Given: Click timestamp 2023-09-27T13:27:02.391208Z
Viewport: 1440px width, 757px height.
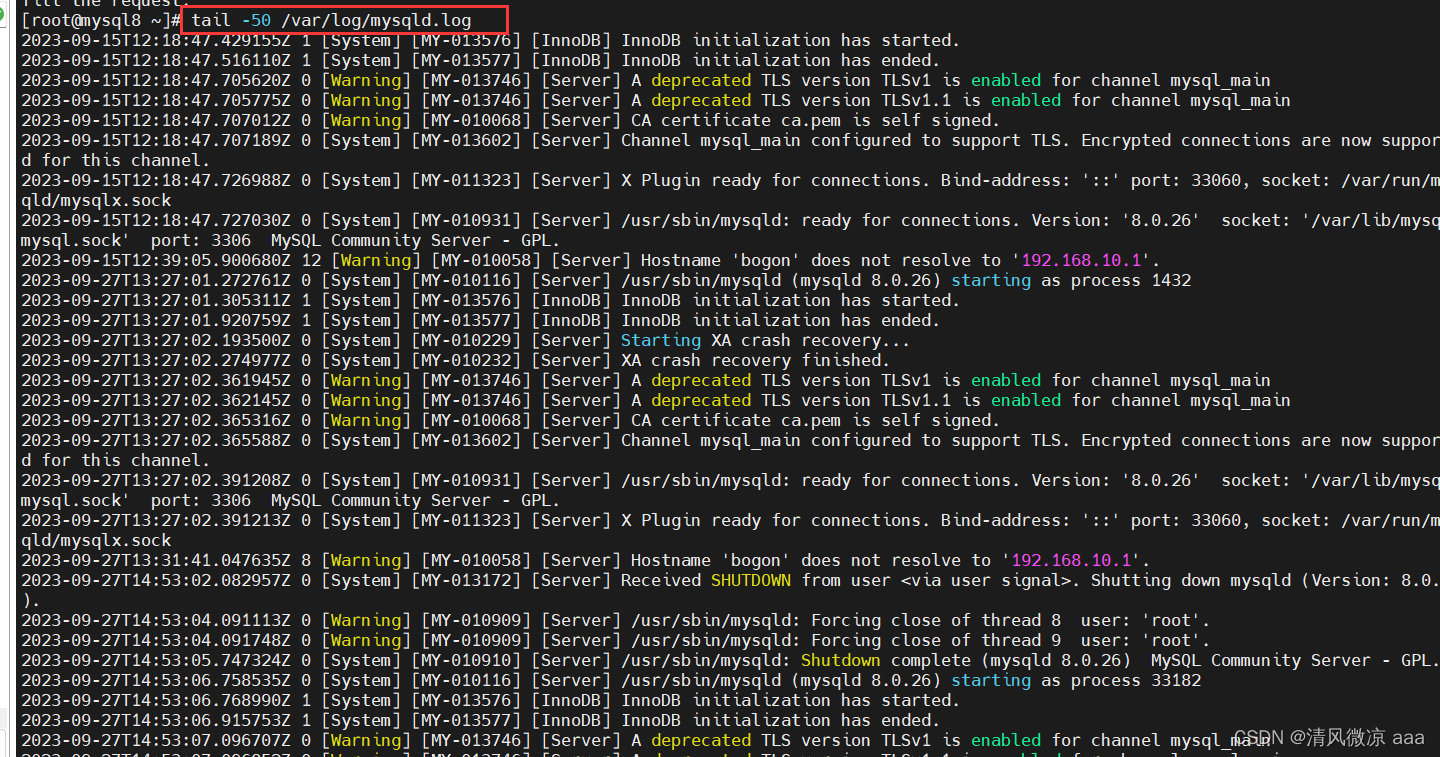Looking at the screenshot, I should (156, 480).
